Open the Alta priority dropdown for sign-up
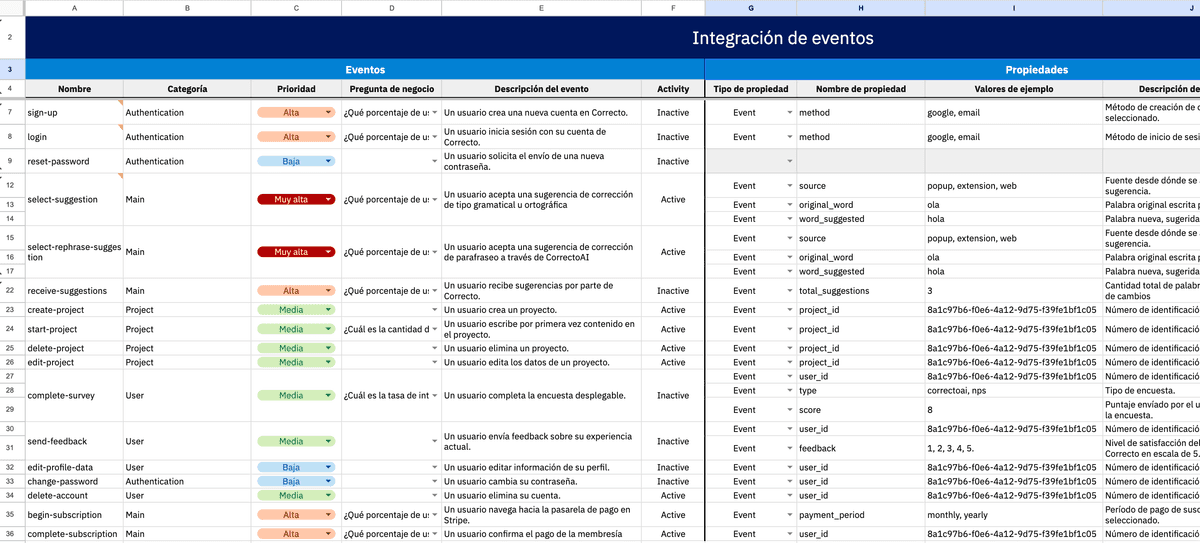The width and height of the screenshot is (1200, 543). click(296, 113)
